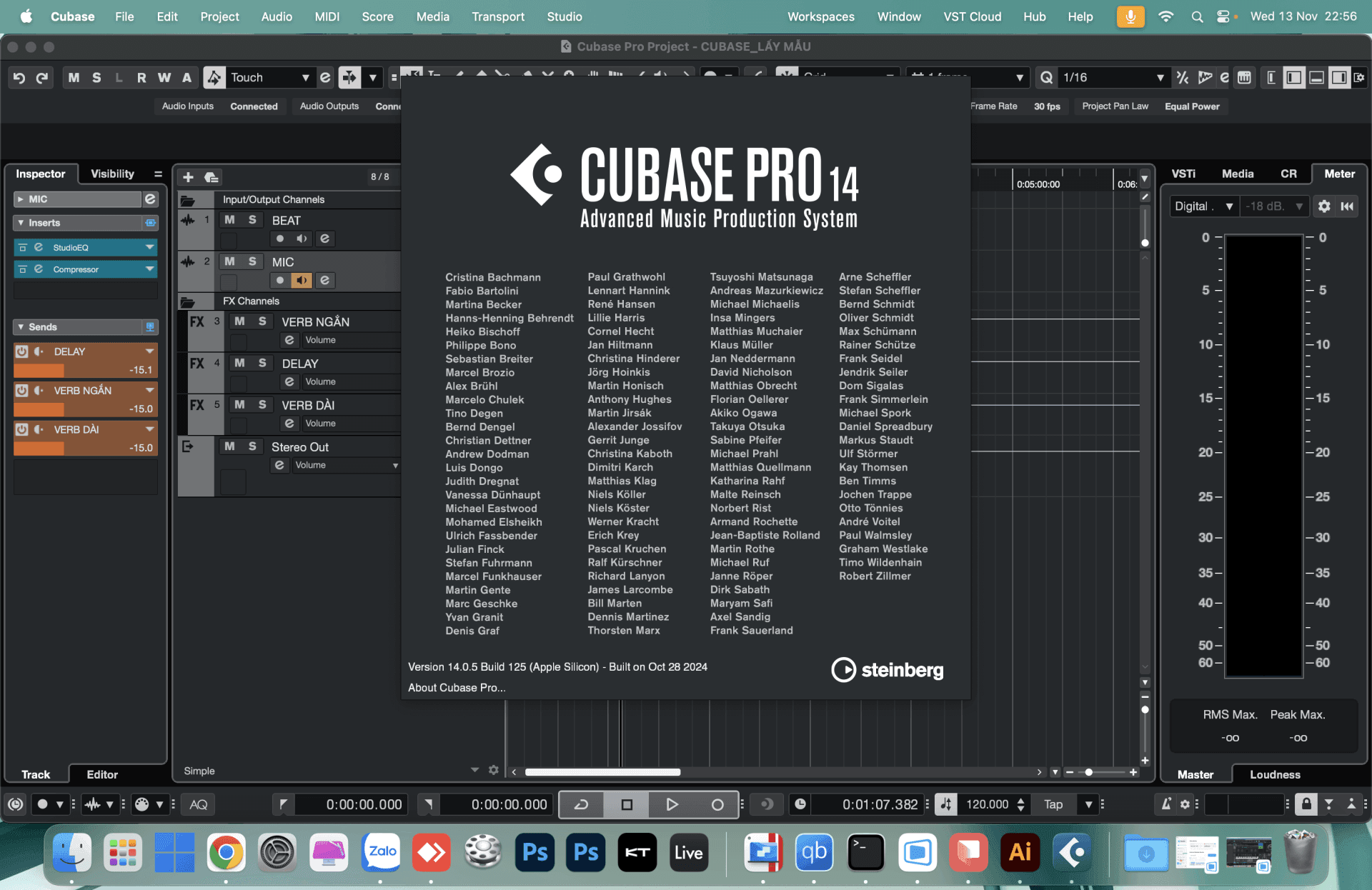Reset meters with the rewind icon

click(x=1347, y=206)
